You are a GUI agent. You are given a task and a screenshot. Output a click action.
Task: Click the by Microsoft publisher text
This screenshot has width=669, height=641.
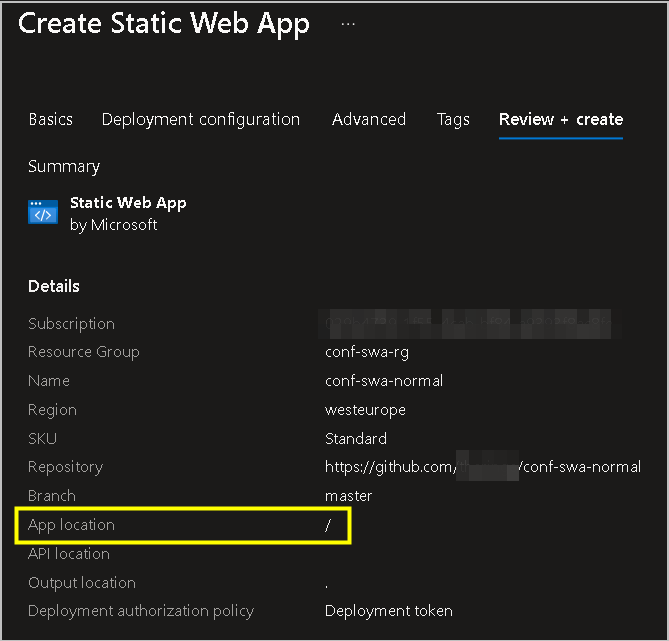[x=113, y=225]
